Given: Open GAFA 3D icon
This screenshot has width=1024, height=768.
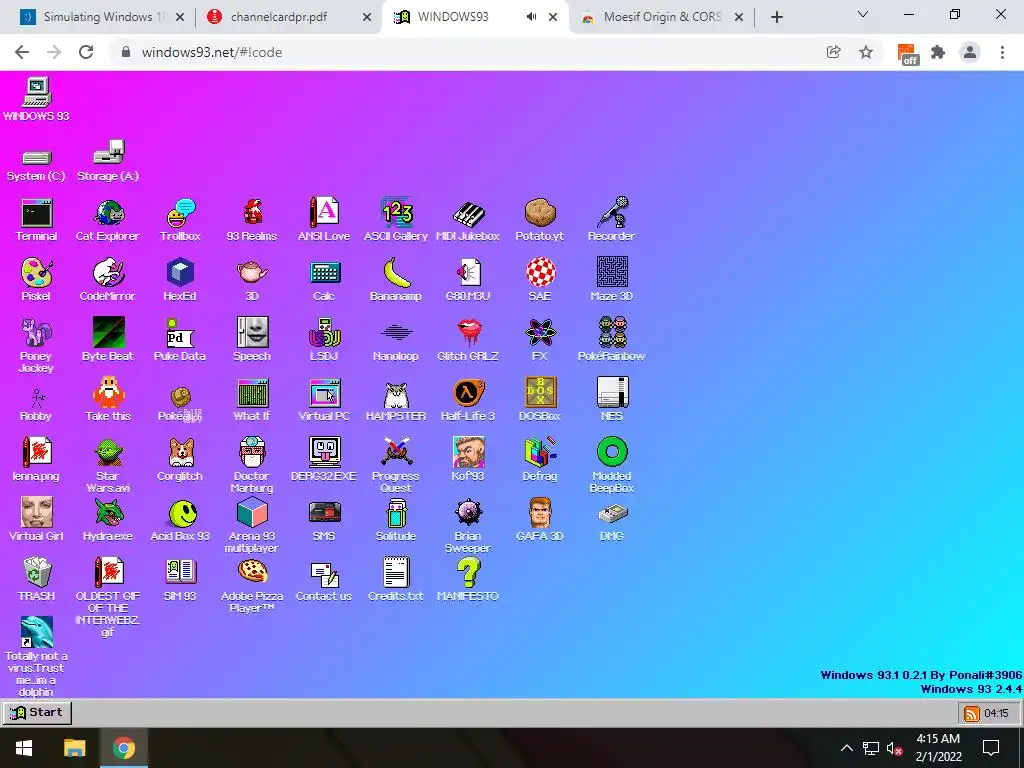Looking at the screenshot, I should pos(540,520).
